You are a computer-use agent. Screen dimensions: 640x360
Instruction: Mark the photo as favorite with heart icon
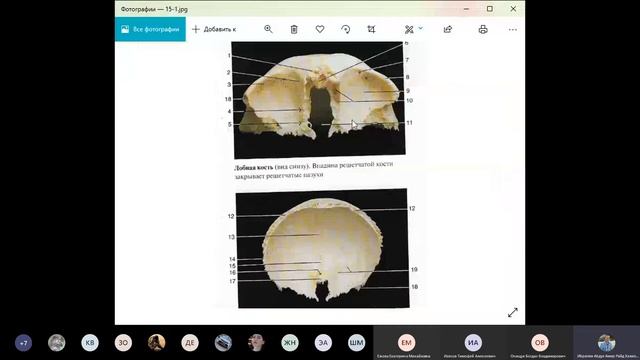click(320, 29)
